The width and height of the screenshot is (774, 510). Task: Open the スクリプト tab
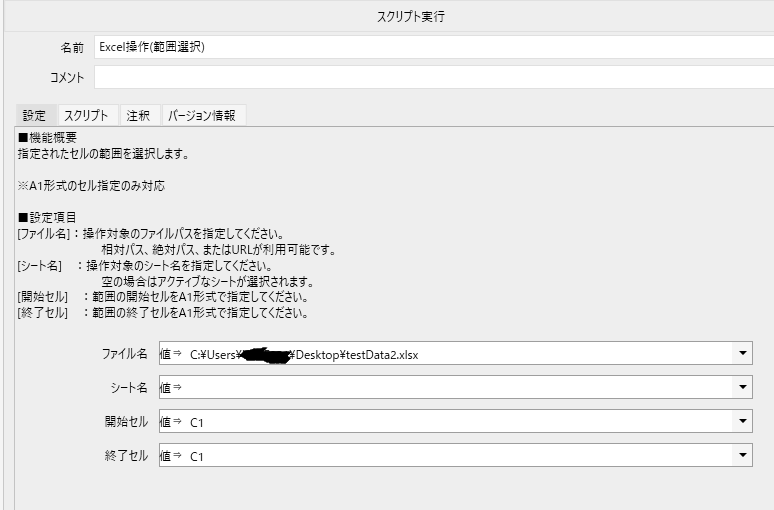86,115
